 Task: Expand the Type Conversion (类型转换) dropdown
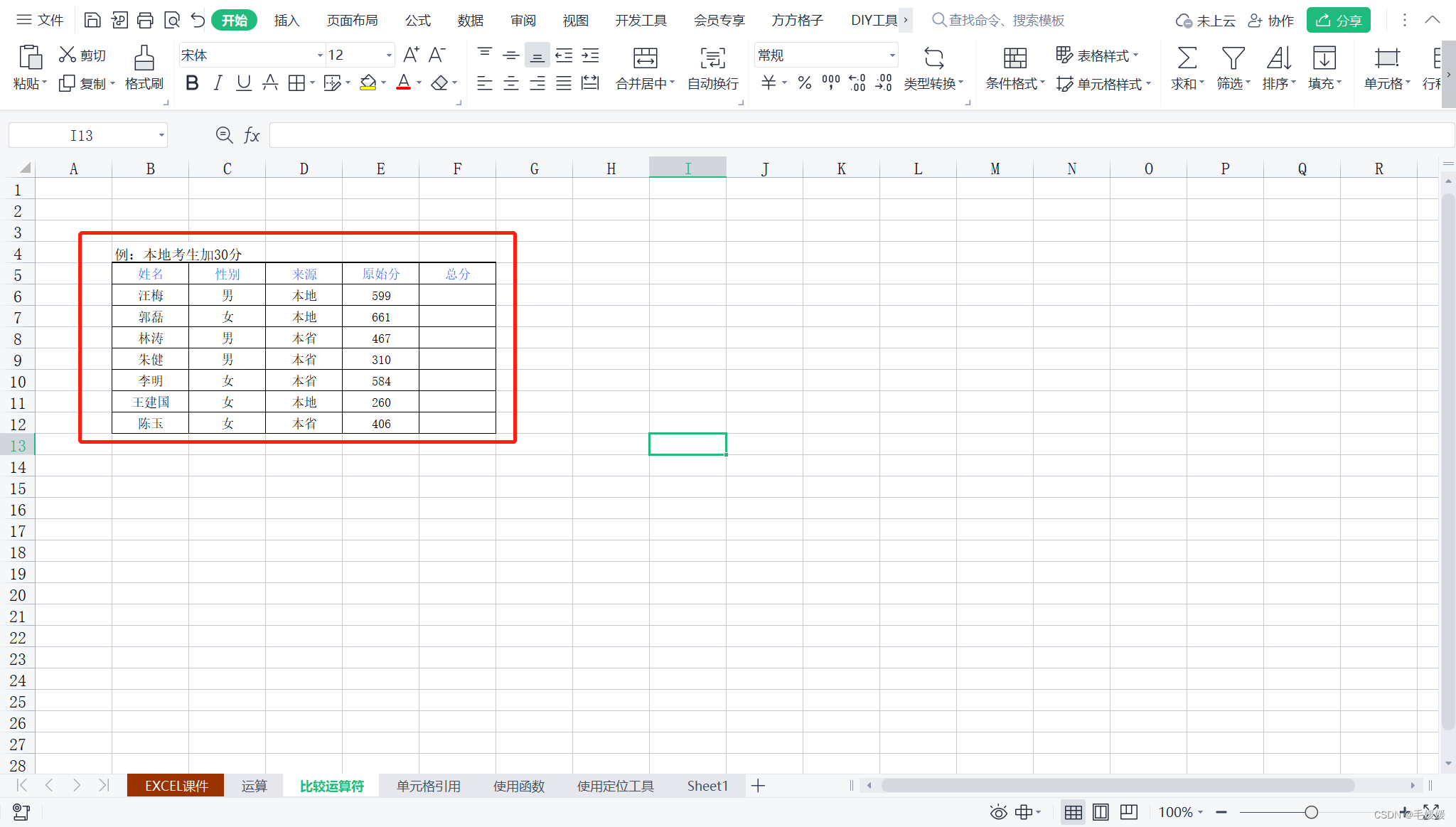coord(961,83)
